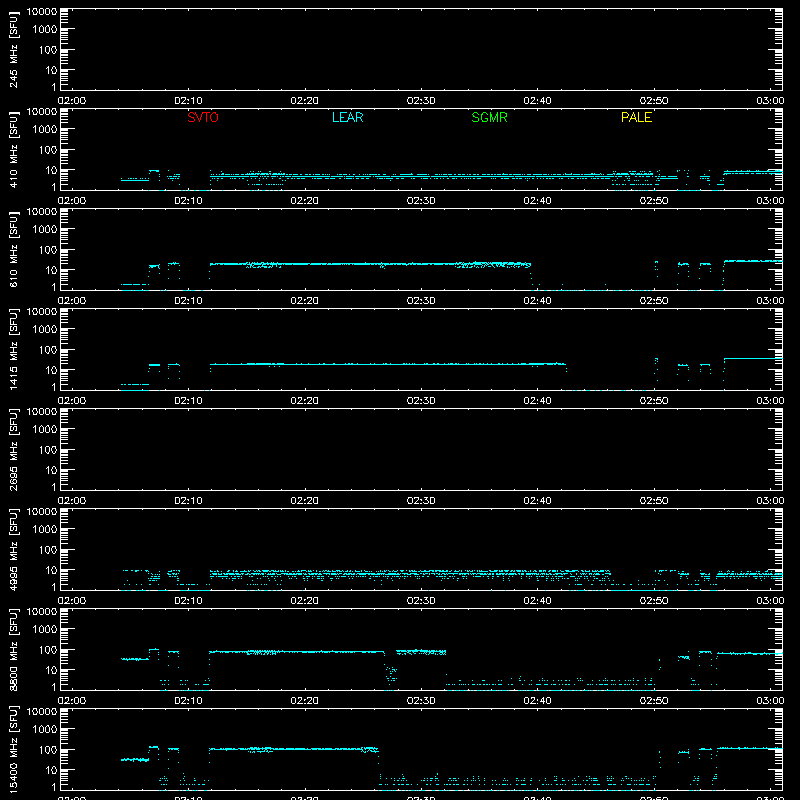The width and height of the screenshot is (800, 800).
Task: Click the 02:50 tick under 4995 MHz panel
Action: tap(654, 601)
